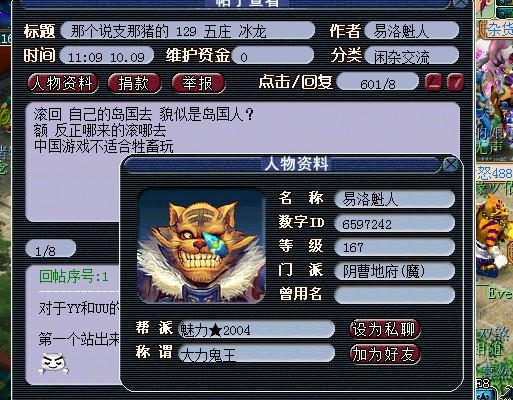
Task: Select the 数字ID field showing 6597242
Action: tap(394, 223)
